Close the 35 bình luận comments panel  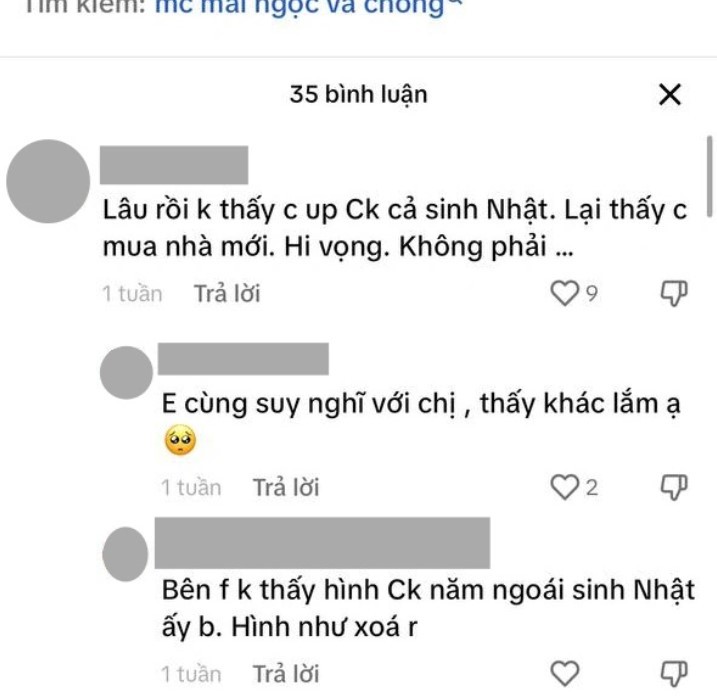670,94
